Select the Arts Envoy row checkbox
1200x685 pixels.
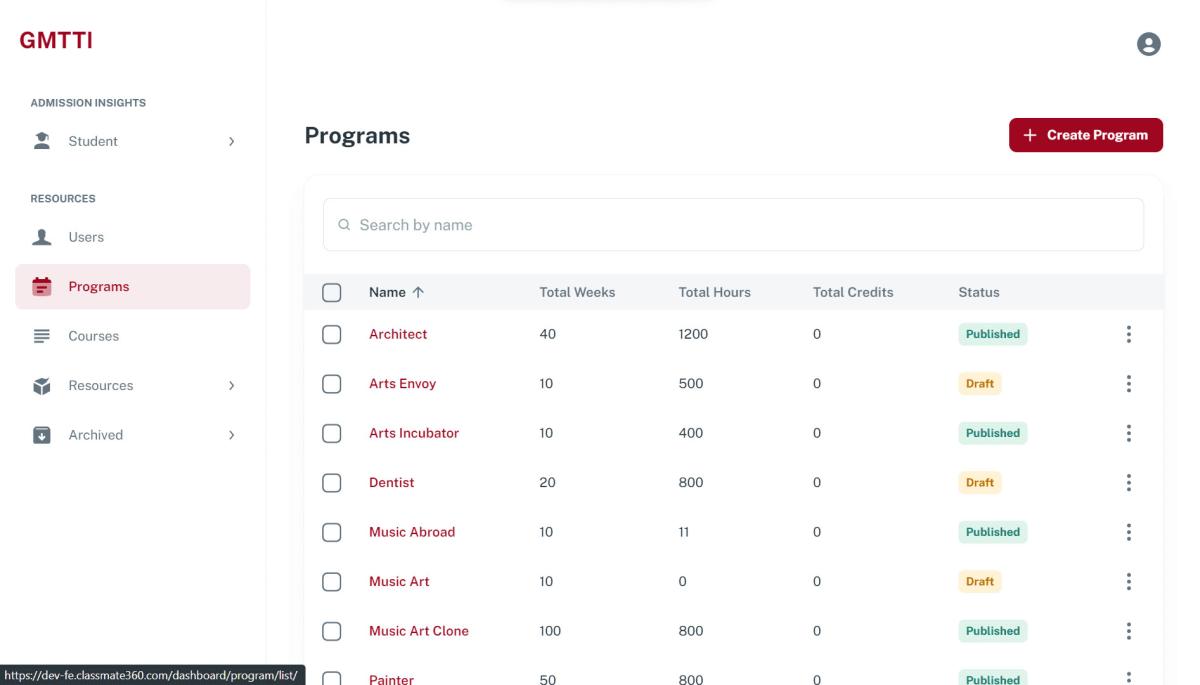pyautogui.click(x=332, y=384)
